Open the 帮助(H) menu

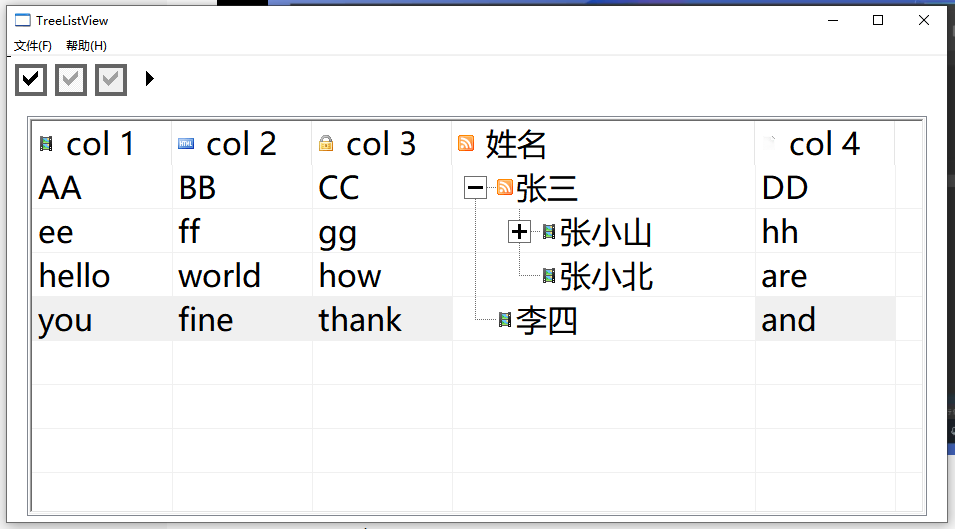point(86,46)
